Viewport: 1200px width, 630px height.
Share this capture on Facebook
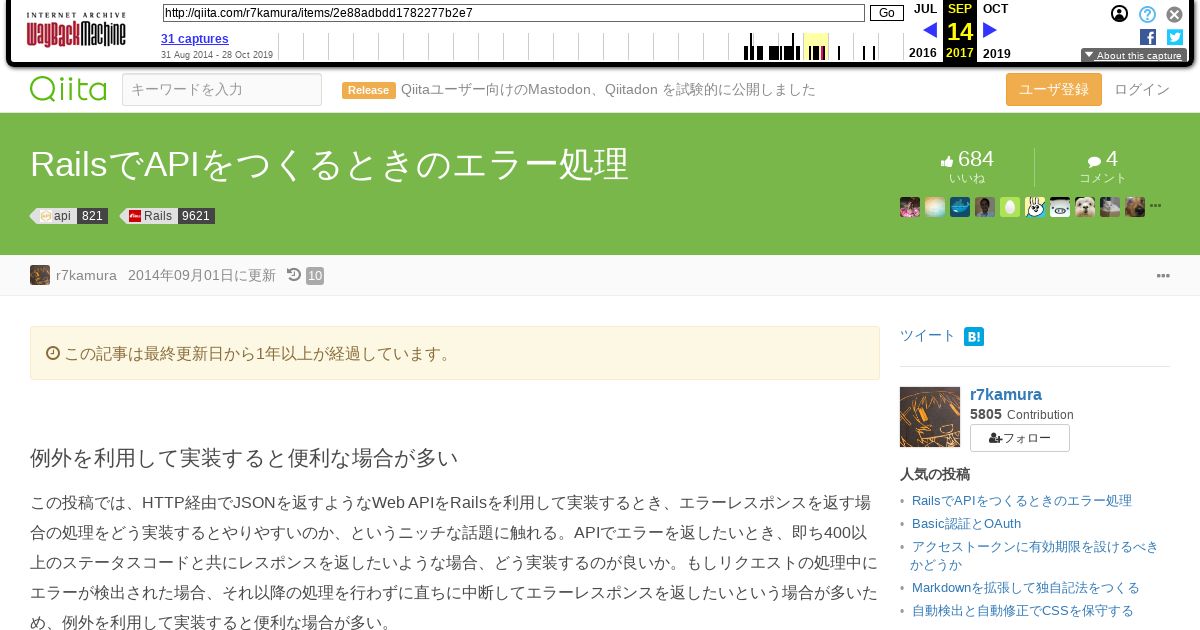(1148, 37)
